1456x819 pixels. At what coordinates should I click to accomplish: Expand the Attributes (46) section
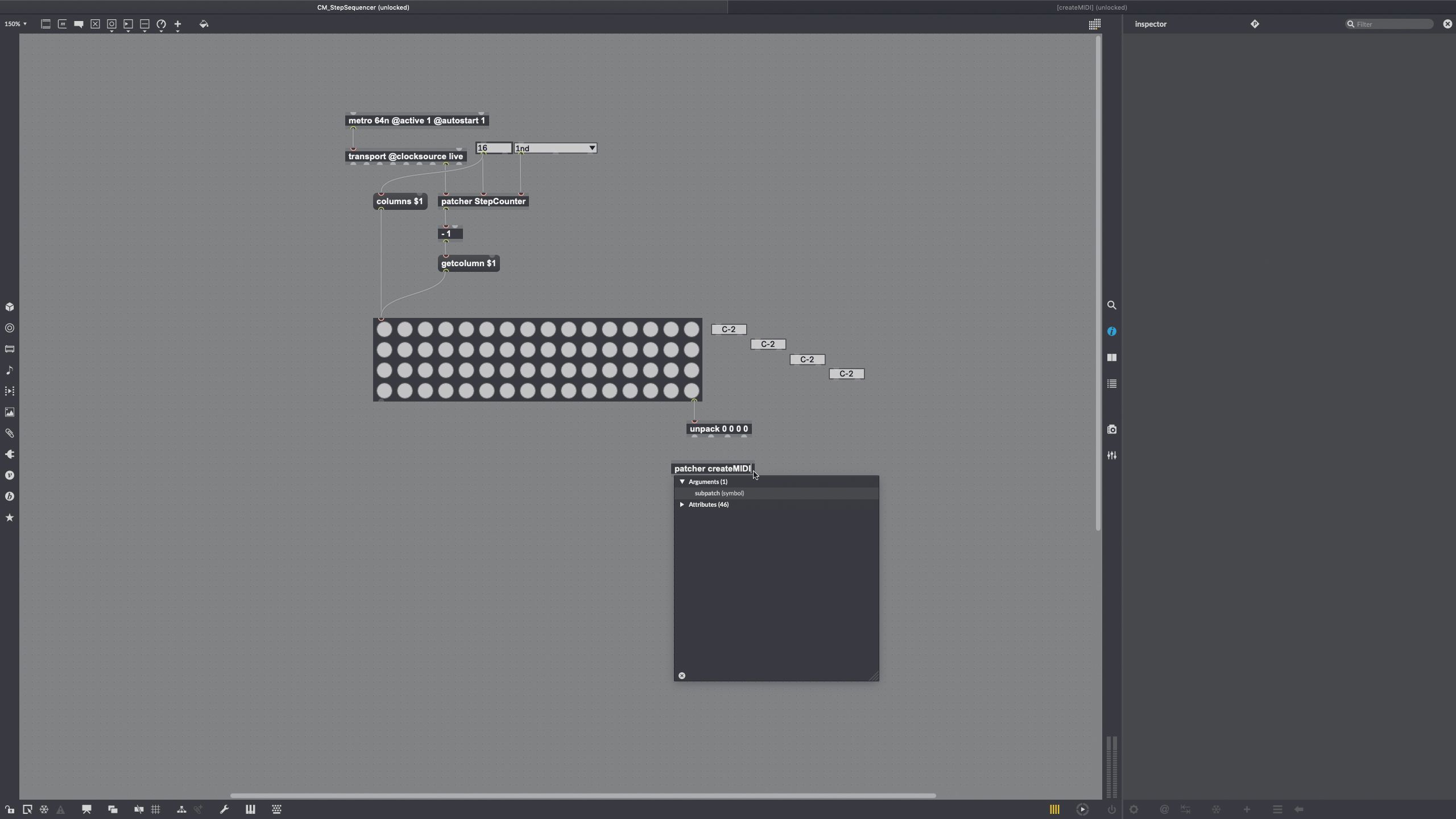[x=682, y=504]
